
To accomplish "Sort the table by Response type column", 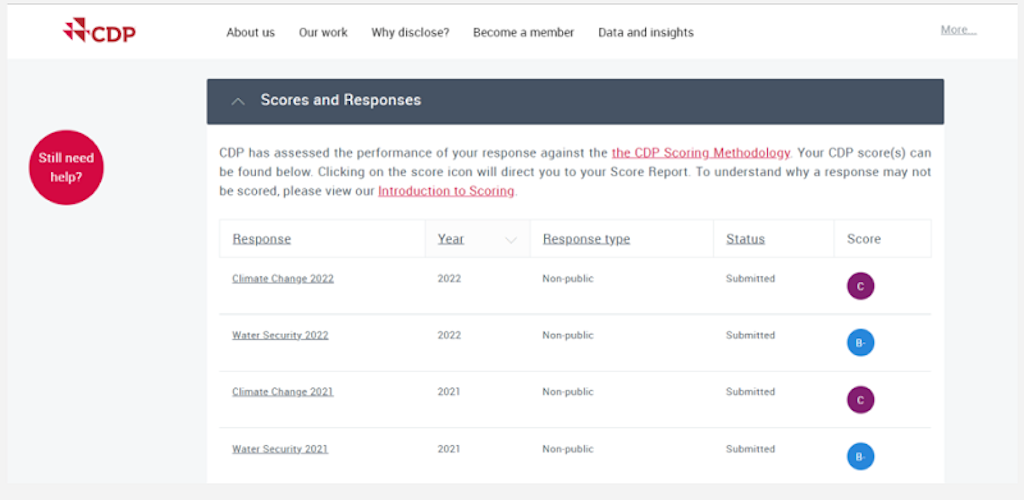I will coord(586,239).
